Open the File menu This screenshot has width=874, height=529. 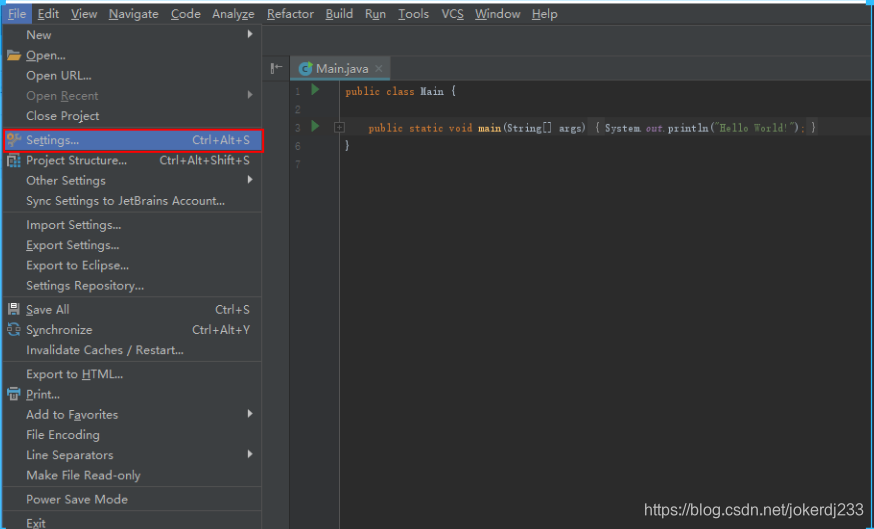[17, 14]
